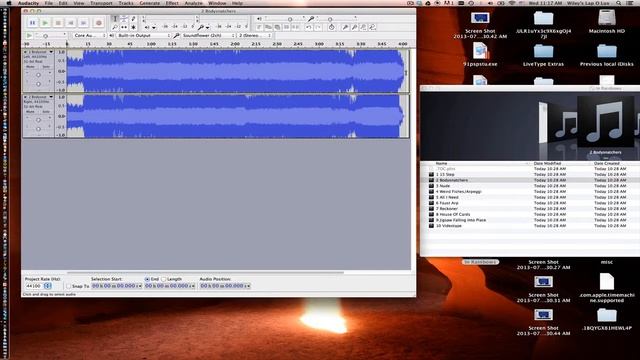Open the Project Rate 44100 dropdown
This screenshot has height=360, width=640.
click(x=48, y=286)
